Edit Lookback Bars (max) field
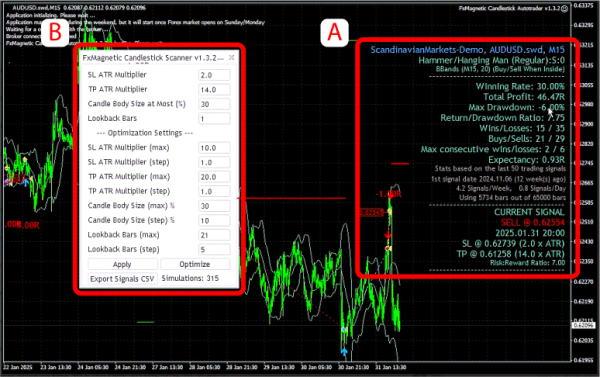This screenshot has width=600, height=377. [214, 235]
